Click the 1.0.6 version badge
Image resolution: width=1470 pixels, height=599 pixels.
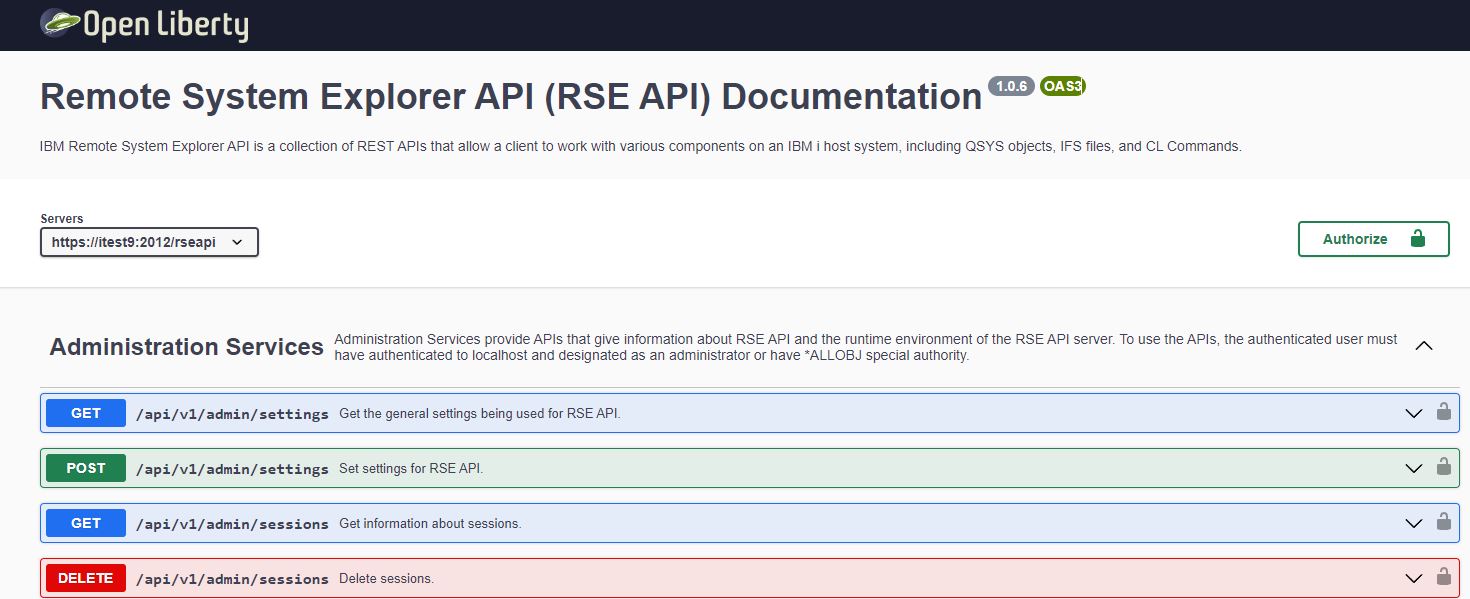pyautogui.click(x=1011, y=86)
